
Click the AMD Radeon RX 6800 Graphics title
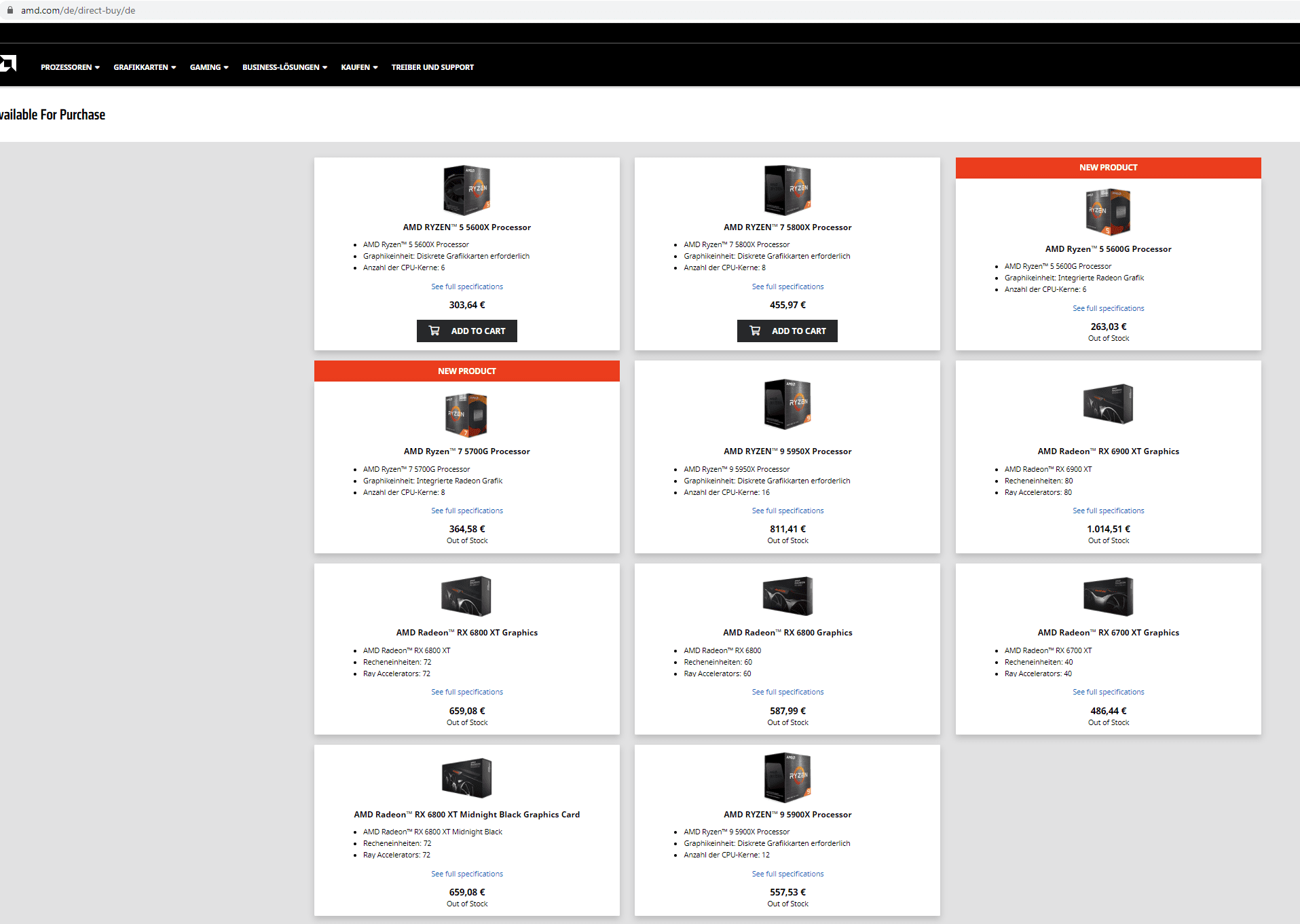click(787, 633)
